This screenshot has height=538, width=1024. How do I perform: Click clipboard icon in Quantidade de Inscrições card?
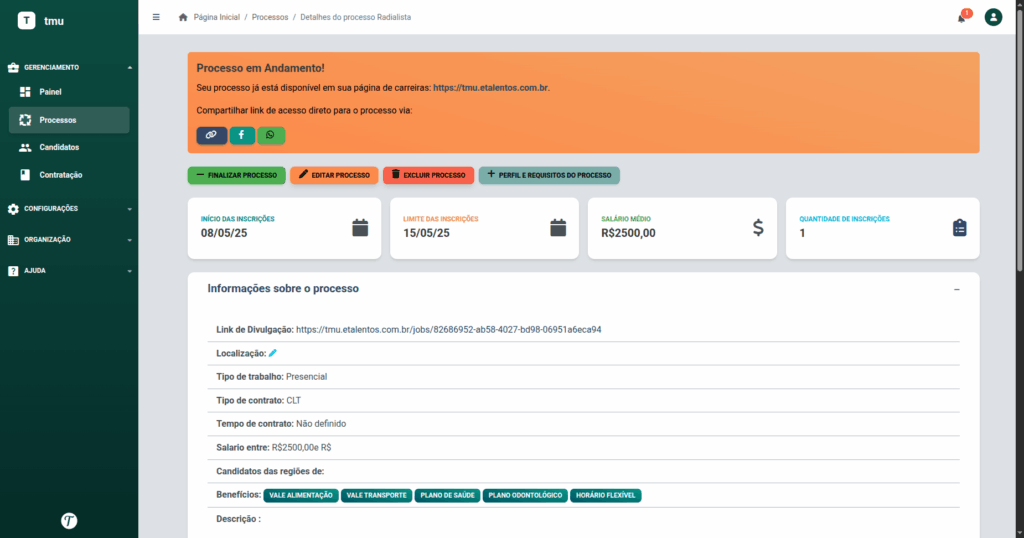(959, 228)
